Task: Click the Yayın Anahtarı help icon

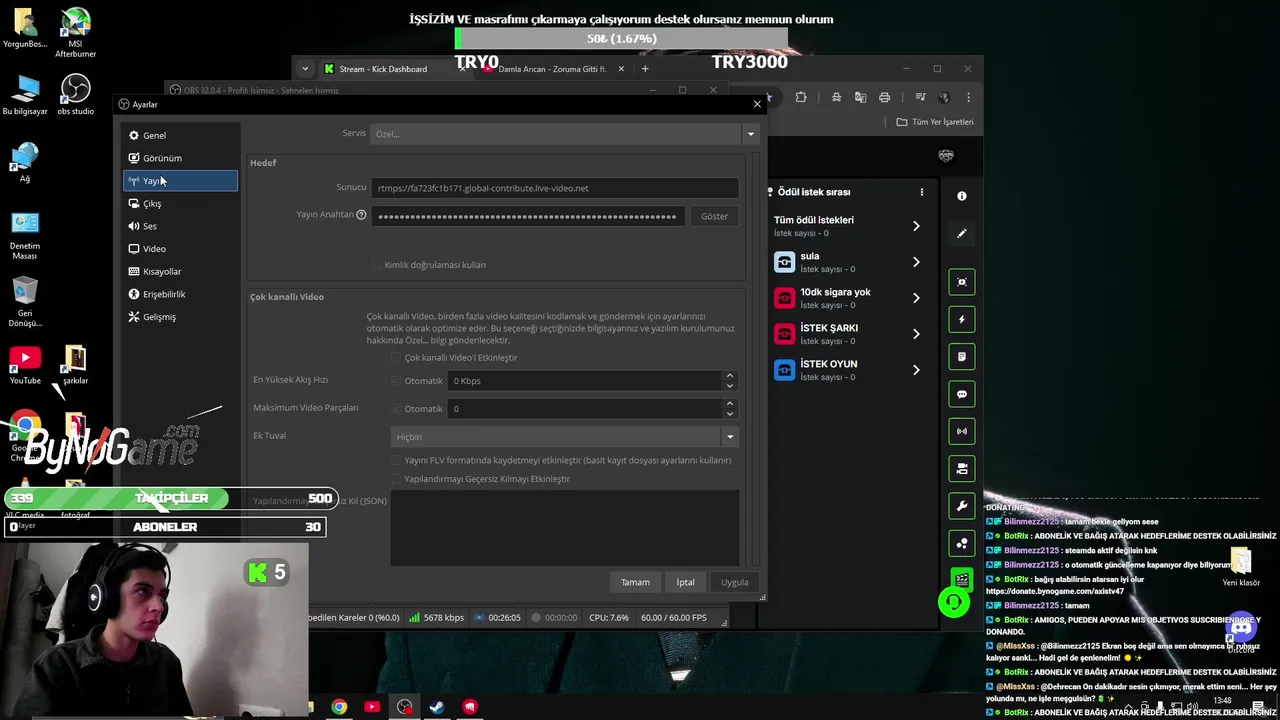Action: pos(361,215)
